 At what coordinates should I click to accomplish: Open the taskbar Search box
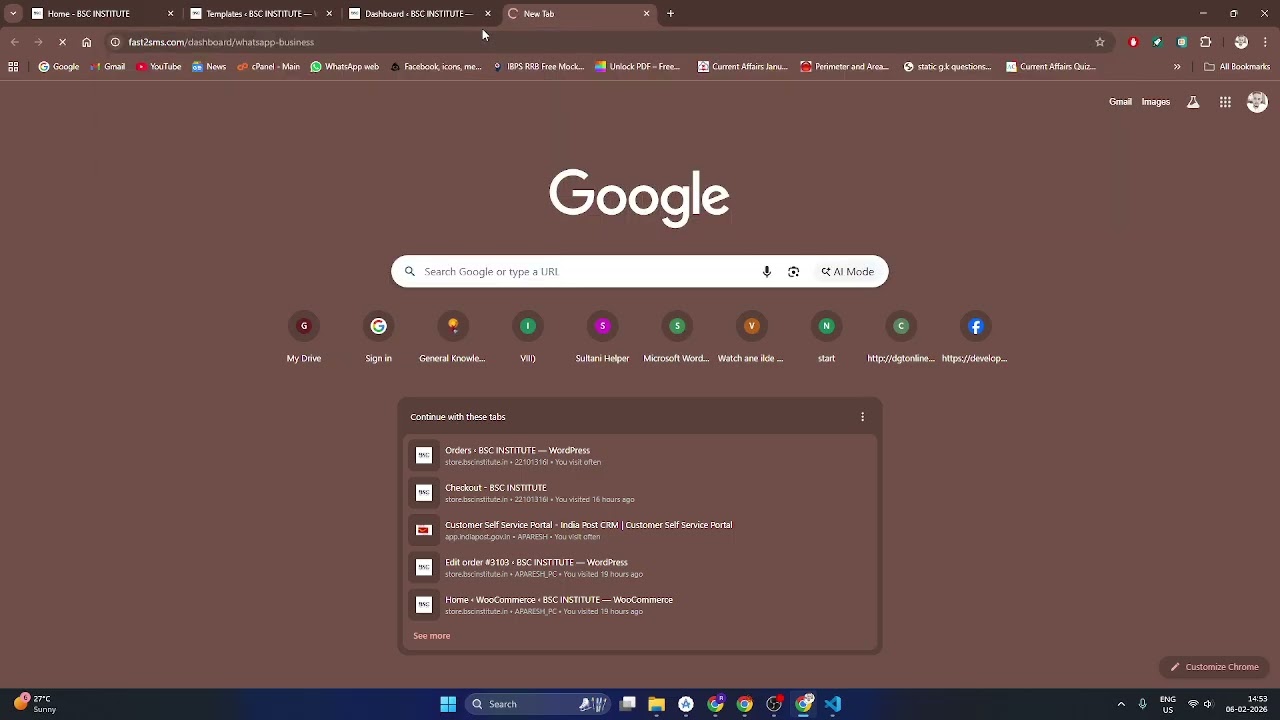(x=537, y=704)
